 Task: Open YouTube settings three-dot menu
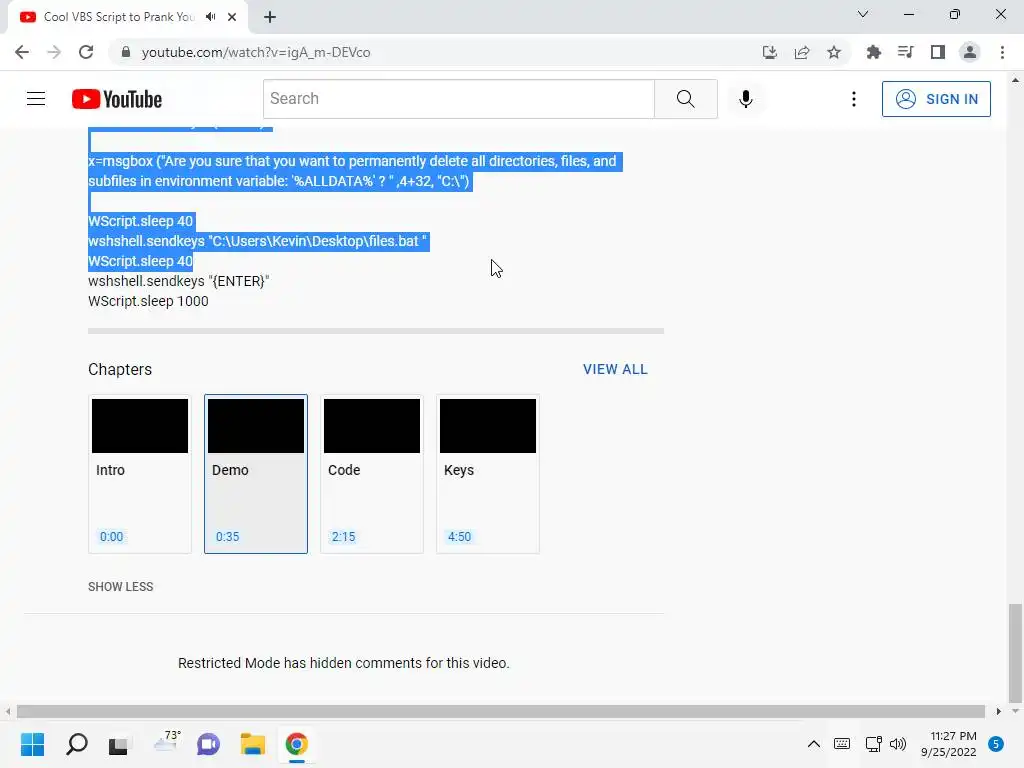[x=854, y=99]
